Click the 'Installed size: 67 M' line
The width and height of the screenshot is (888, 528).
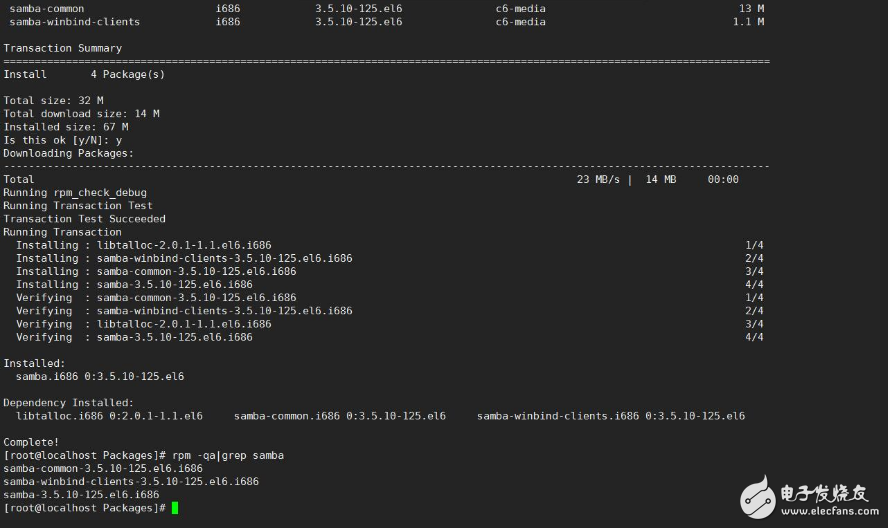click(x=65, y=127)
